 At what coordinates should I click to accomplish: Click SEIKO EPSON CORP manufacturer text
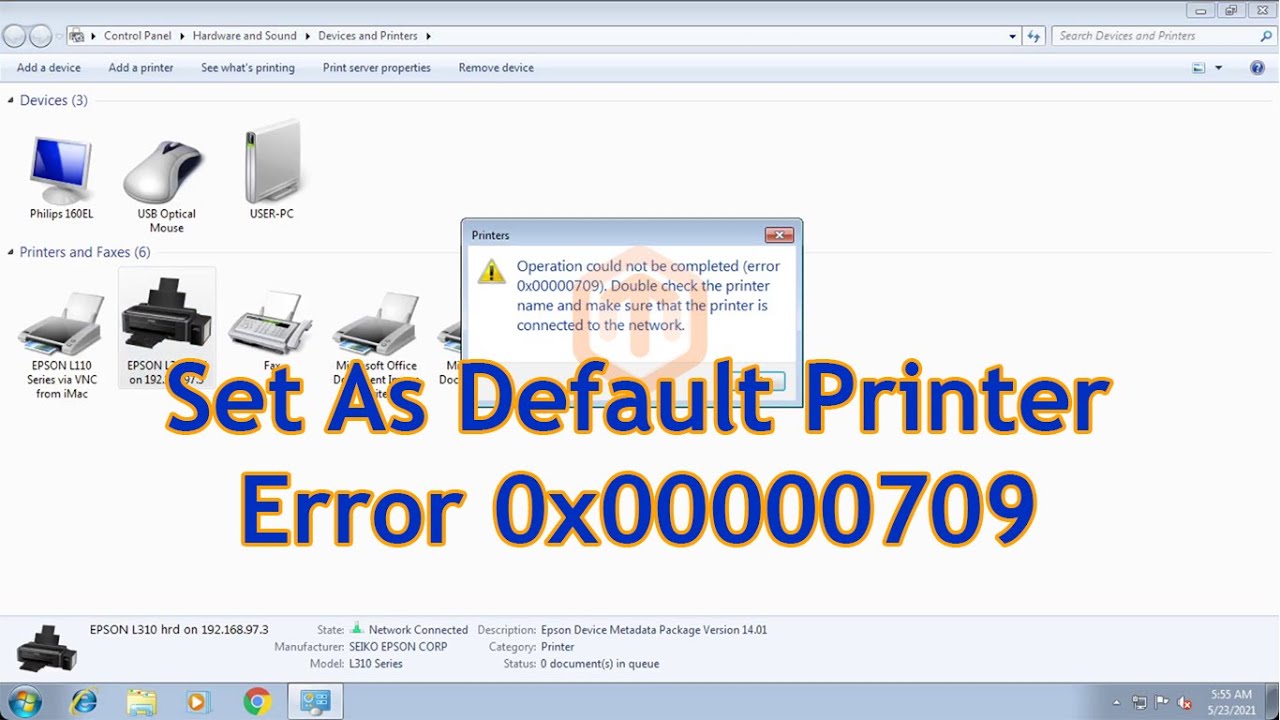[x=398, y=647]
